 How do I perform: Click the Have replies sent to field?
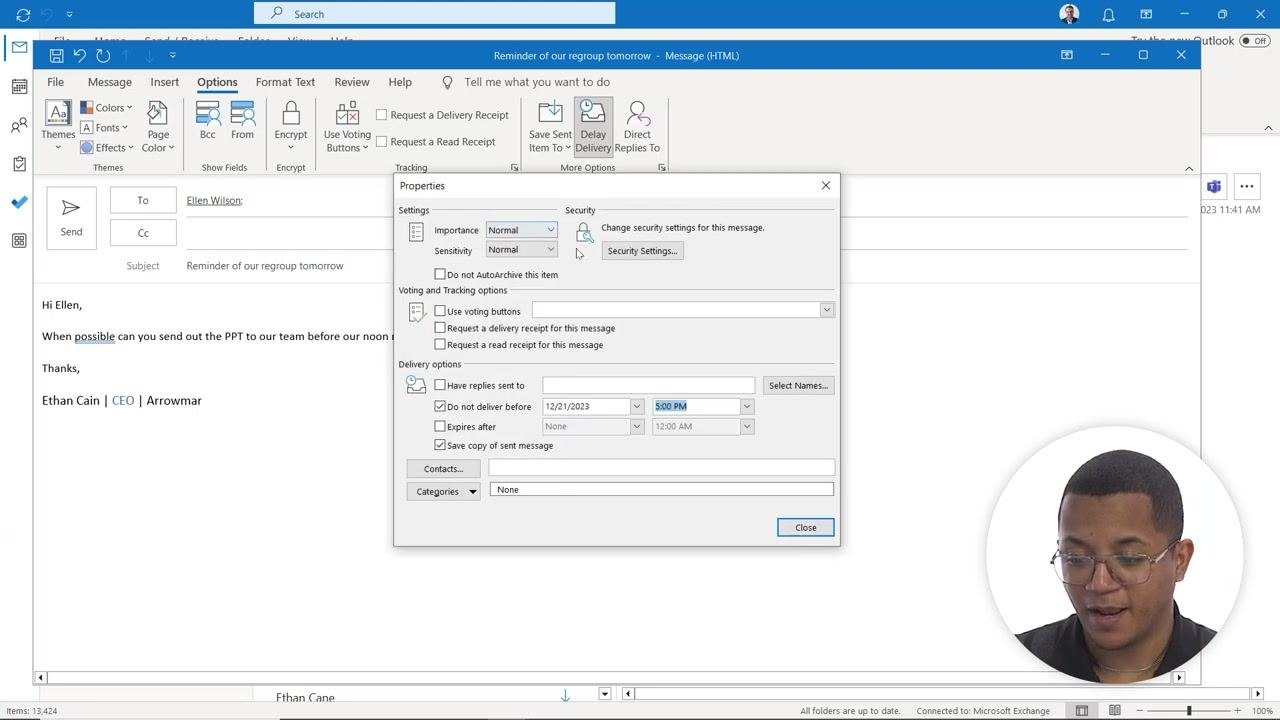649,385
